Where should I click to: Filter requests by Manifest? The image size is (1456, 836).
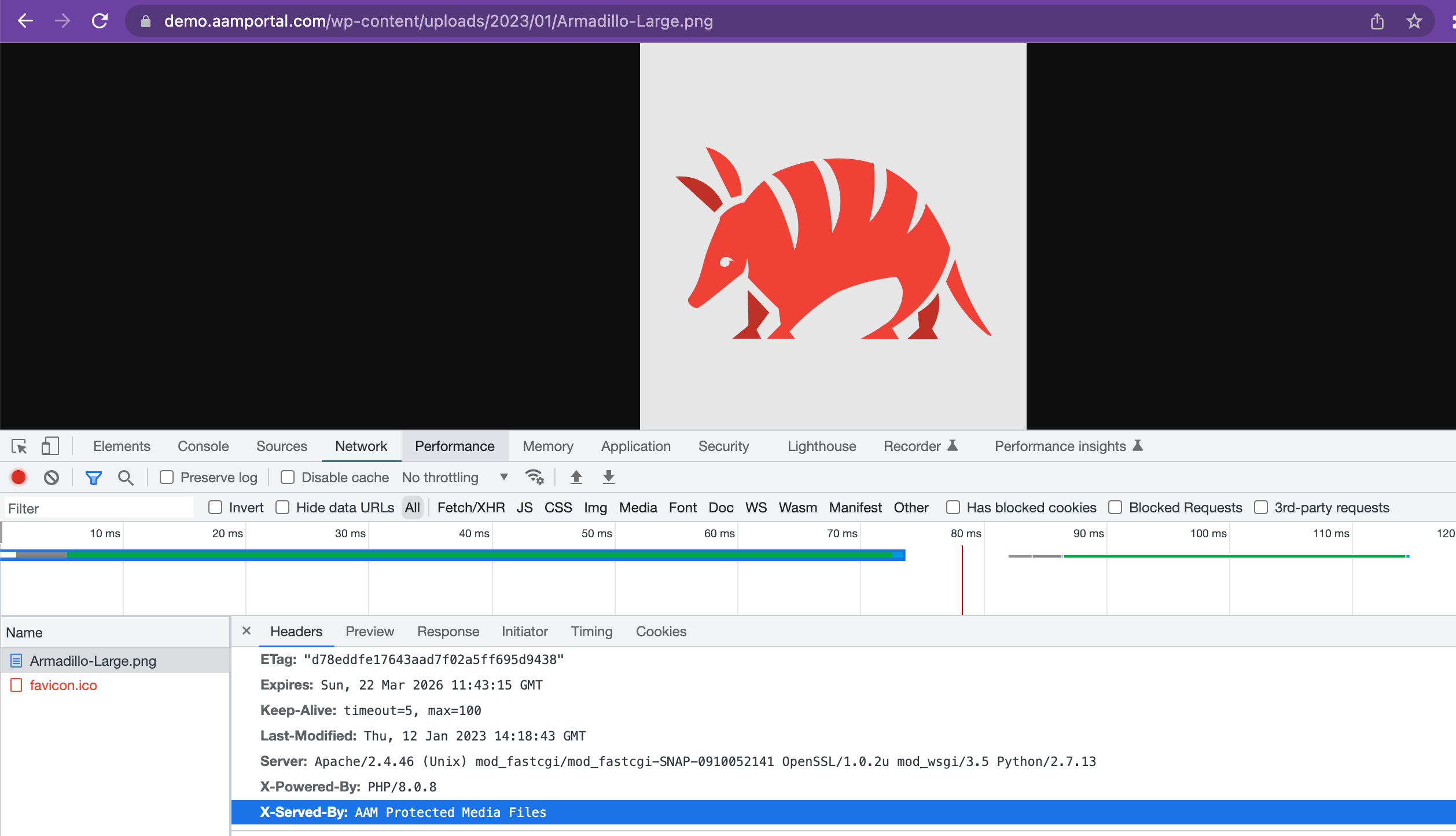coord(855,508)
